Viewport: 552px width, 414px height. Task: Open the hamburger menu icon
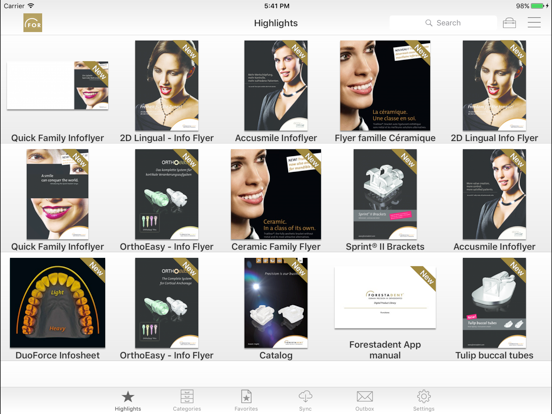(534, 23)
